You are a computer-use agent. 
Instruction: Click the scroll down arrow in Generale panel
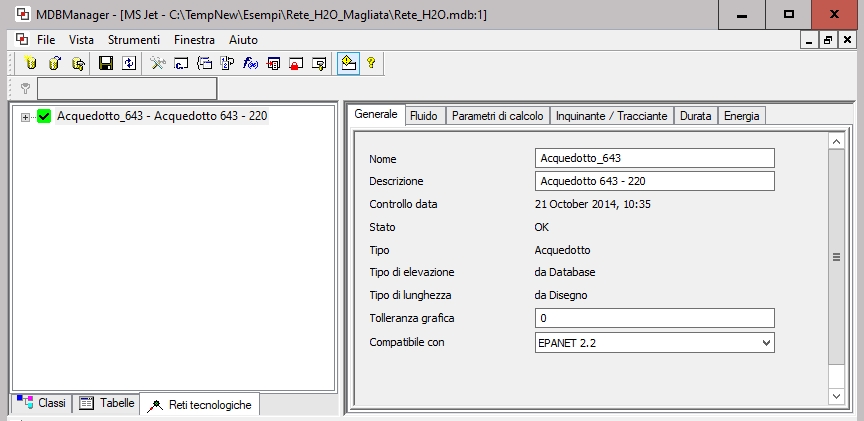point(837,396)
